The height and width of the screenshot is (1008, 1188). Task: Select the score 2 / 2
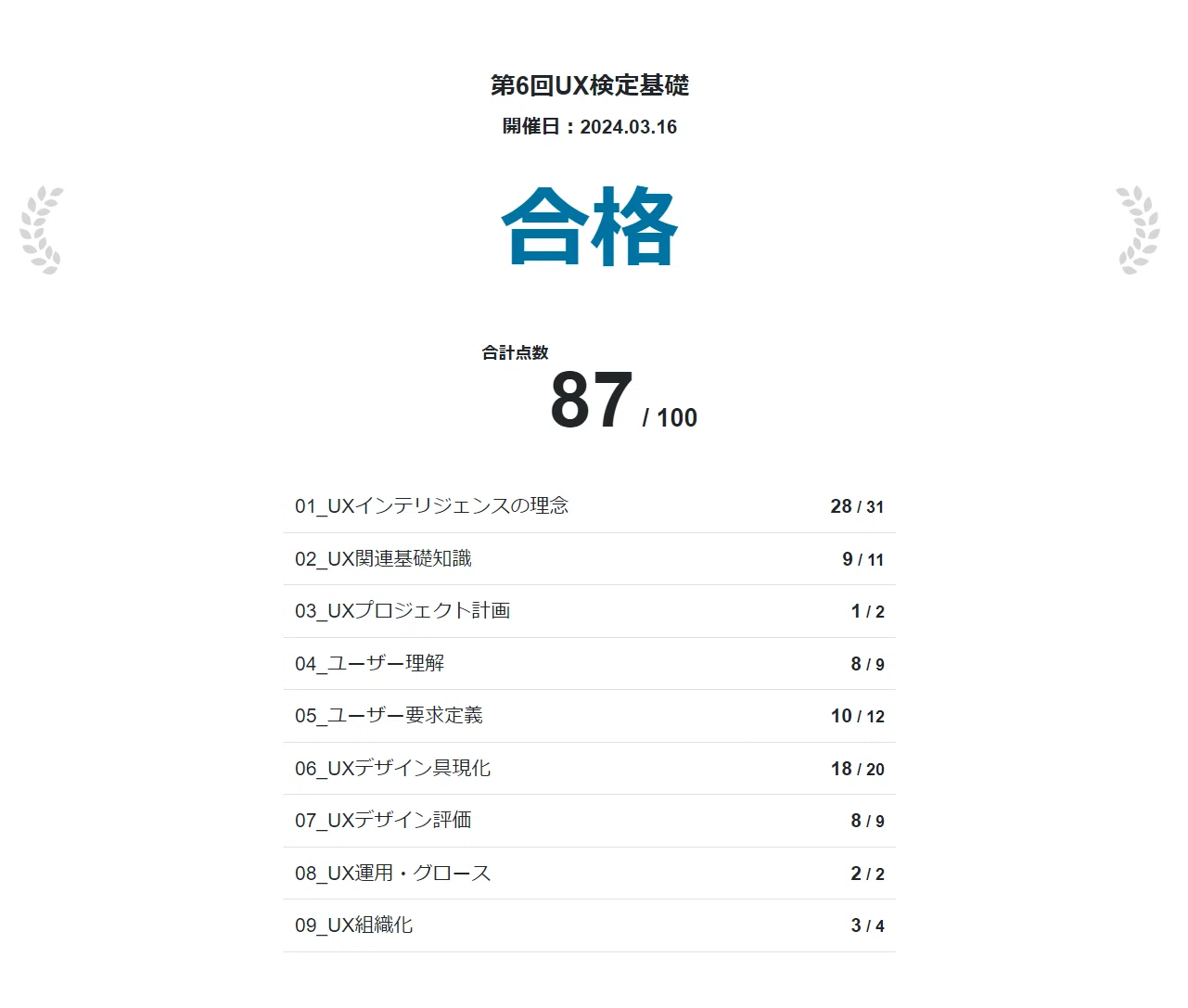(867, 874)
